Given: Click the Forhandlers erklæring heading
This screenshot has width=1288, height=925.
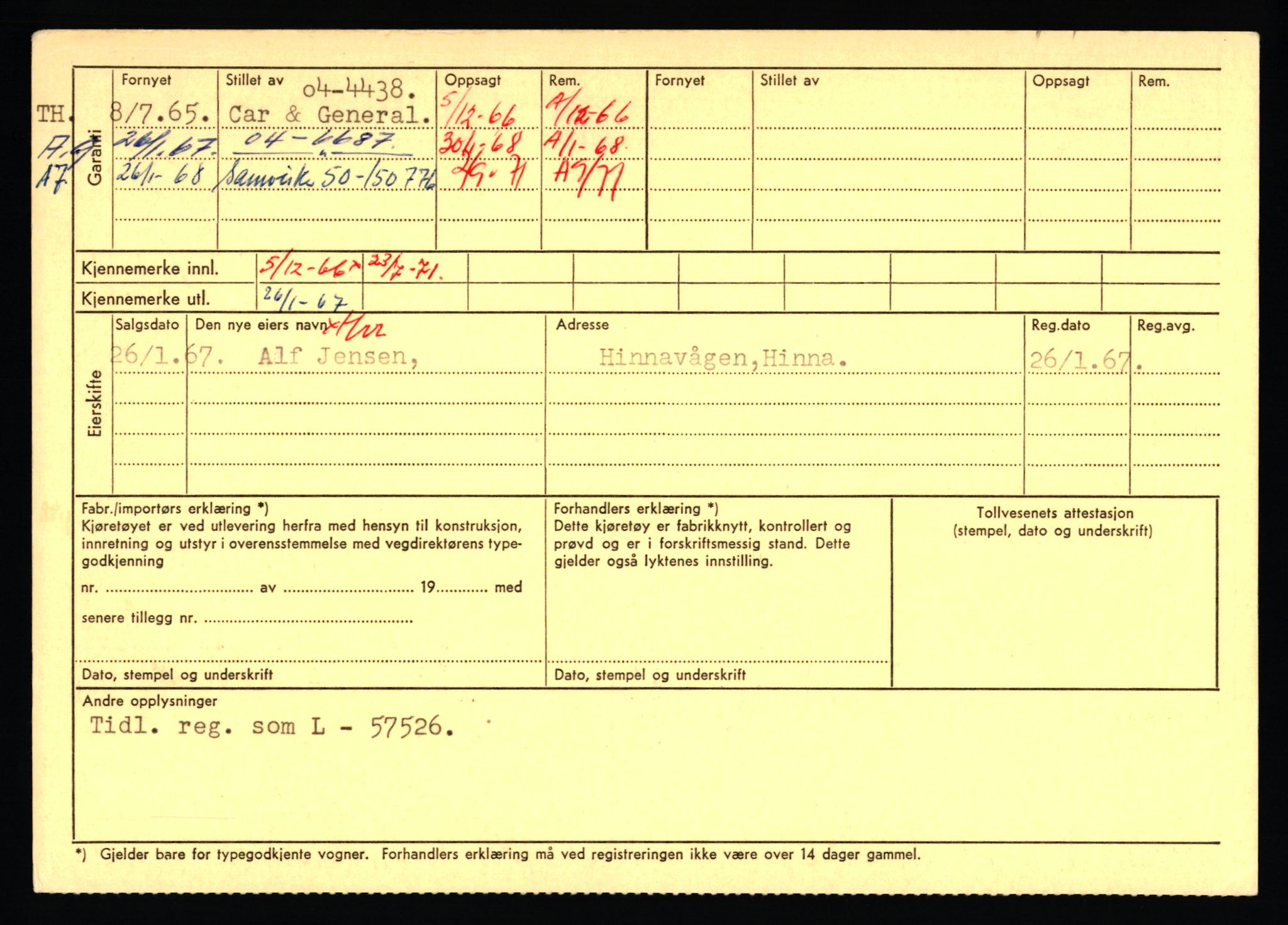Looking at the screenshot, I should coord(636,509).
